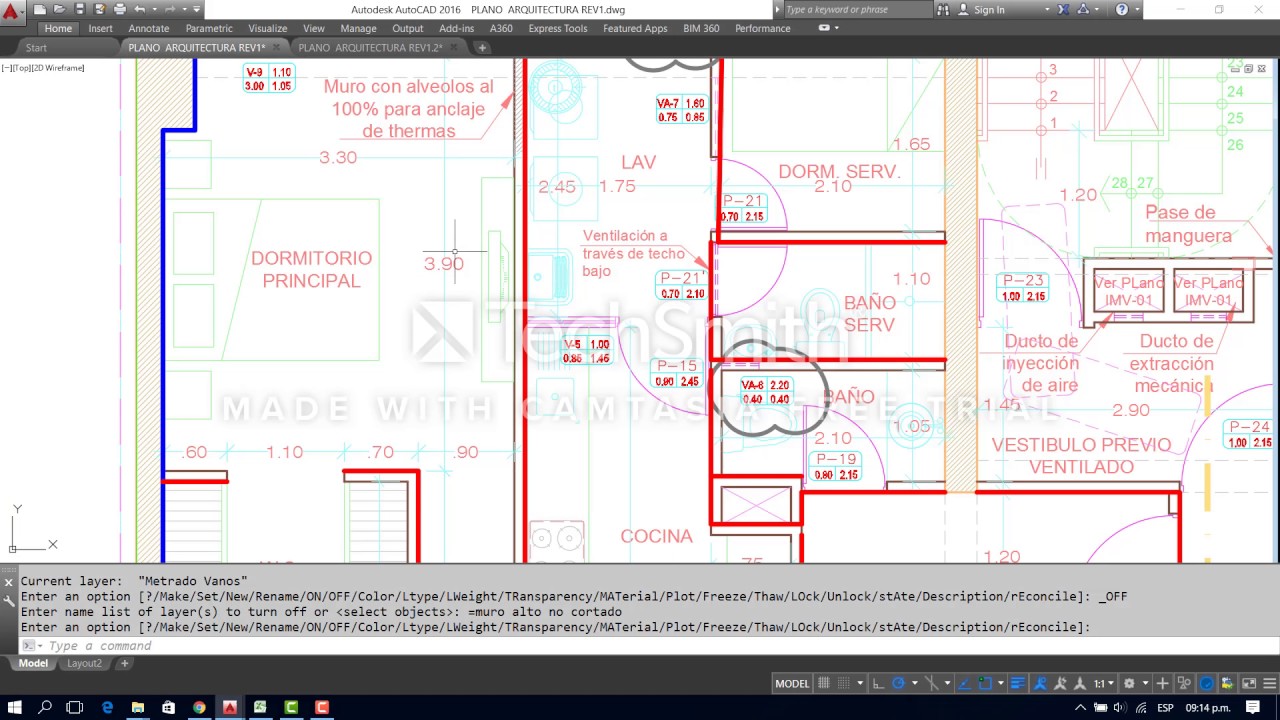Click the [2D Wireframe] visual style control
This screenshot has height=720, width=1280.
pyautogui.click(x=59, y=68)
